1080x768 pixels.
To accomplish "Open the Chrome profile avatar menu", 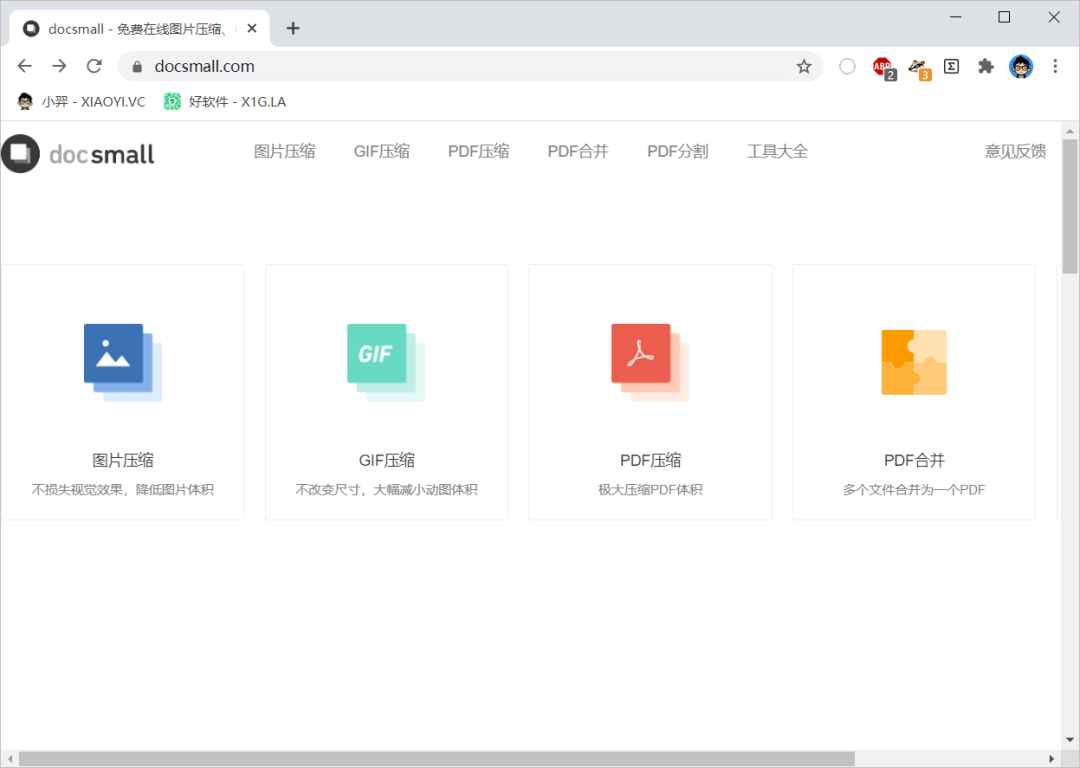I will tap(1021, 66).
